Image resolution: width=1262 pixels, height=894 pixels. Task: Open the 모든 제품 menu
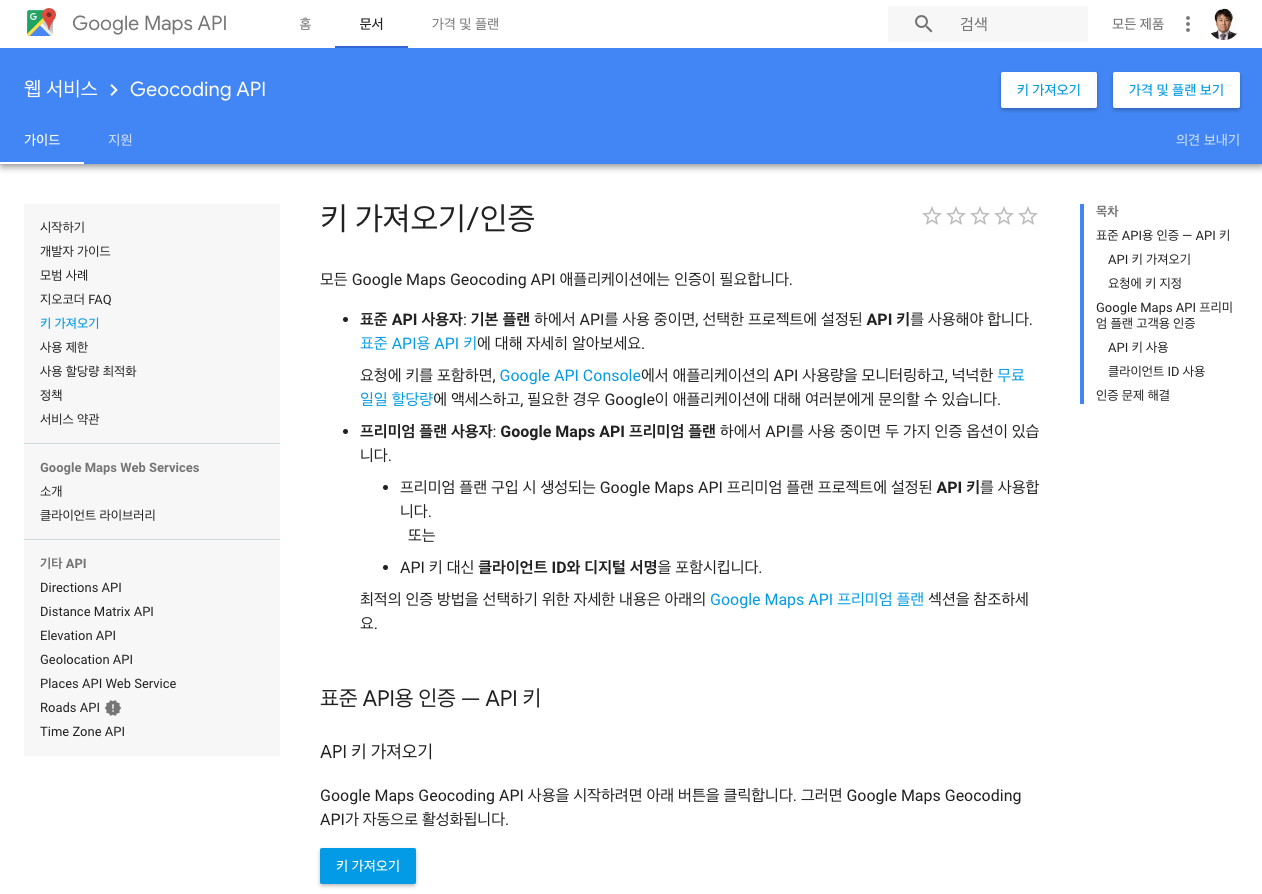[1138, 24]
